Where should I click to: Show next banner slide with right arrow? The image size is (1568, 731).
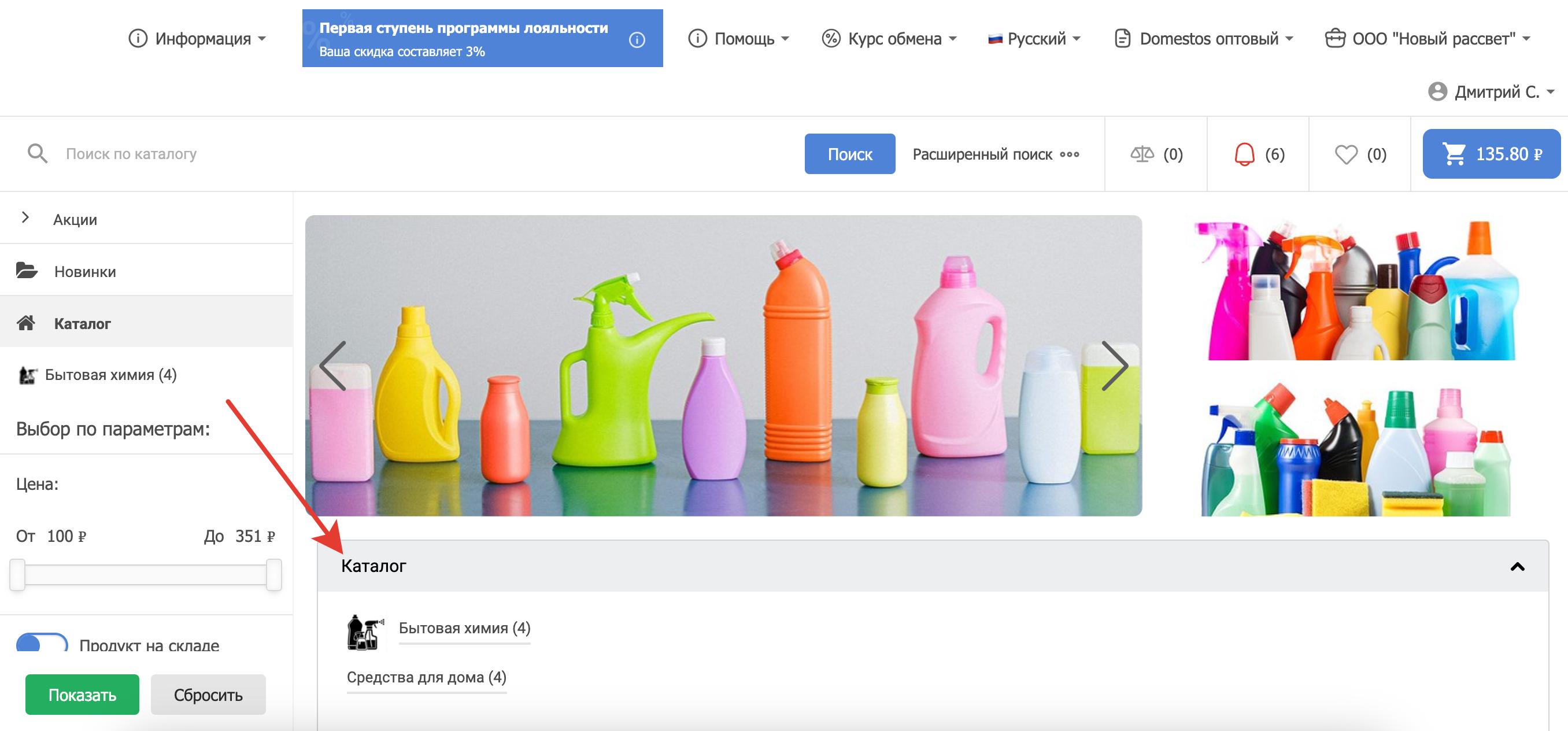[1115, 365]
